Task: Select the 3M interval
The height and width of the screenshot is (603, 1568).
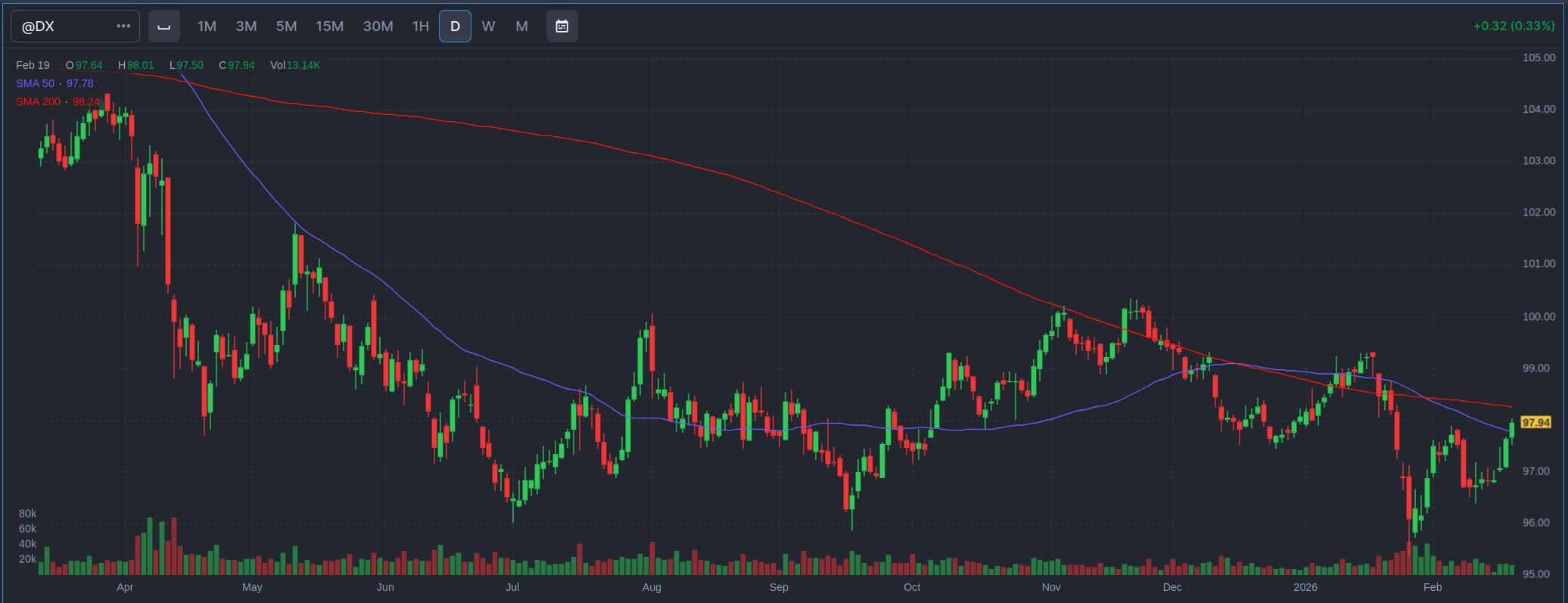Action: click(x=246, y=26)
